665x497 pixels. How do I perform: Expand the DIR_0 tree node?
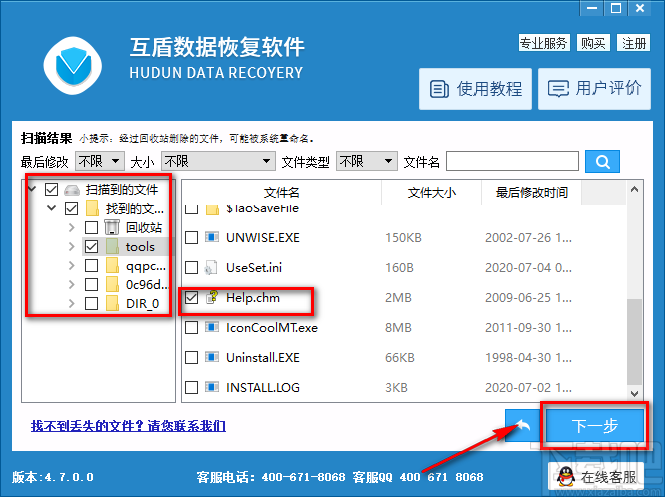[x=72, y=303]
